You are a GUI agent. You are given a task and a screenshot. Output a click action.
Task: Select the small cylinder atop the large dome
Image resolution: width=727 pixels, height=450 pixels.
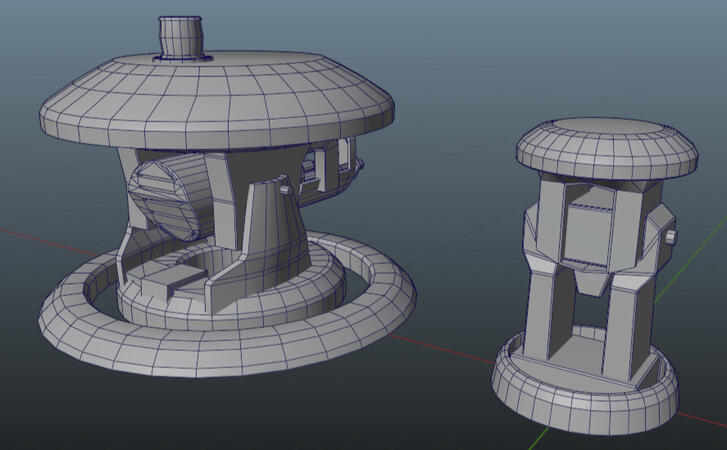181,38
